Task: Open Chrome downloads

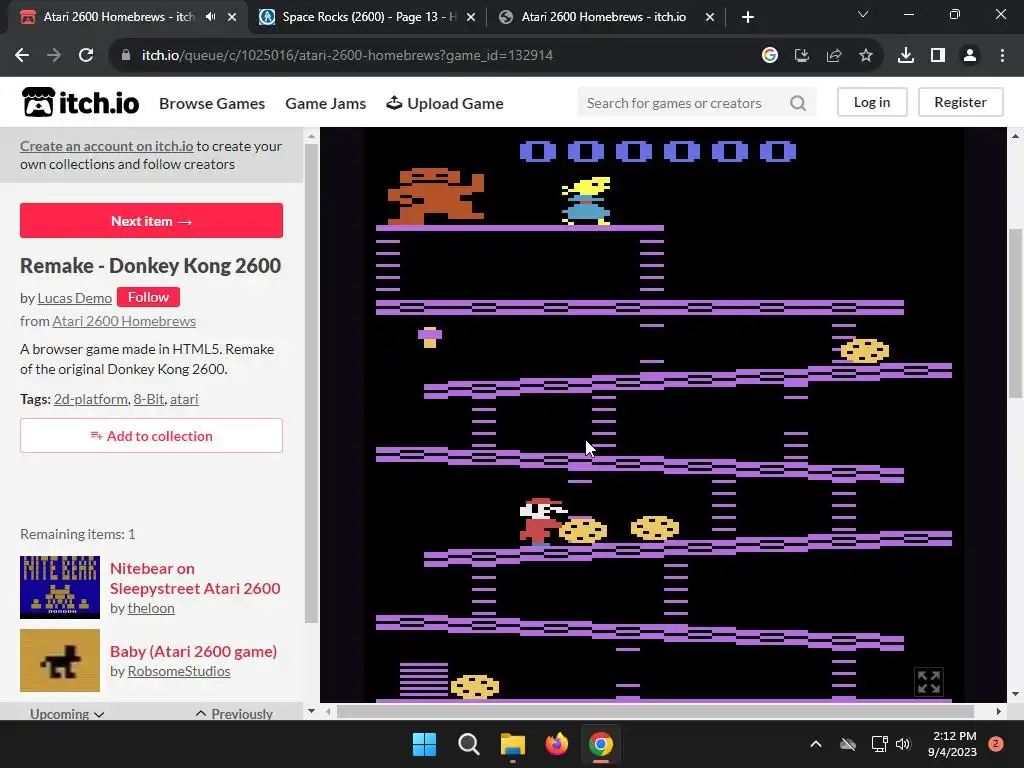Action: coord(906,56)
